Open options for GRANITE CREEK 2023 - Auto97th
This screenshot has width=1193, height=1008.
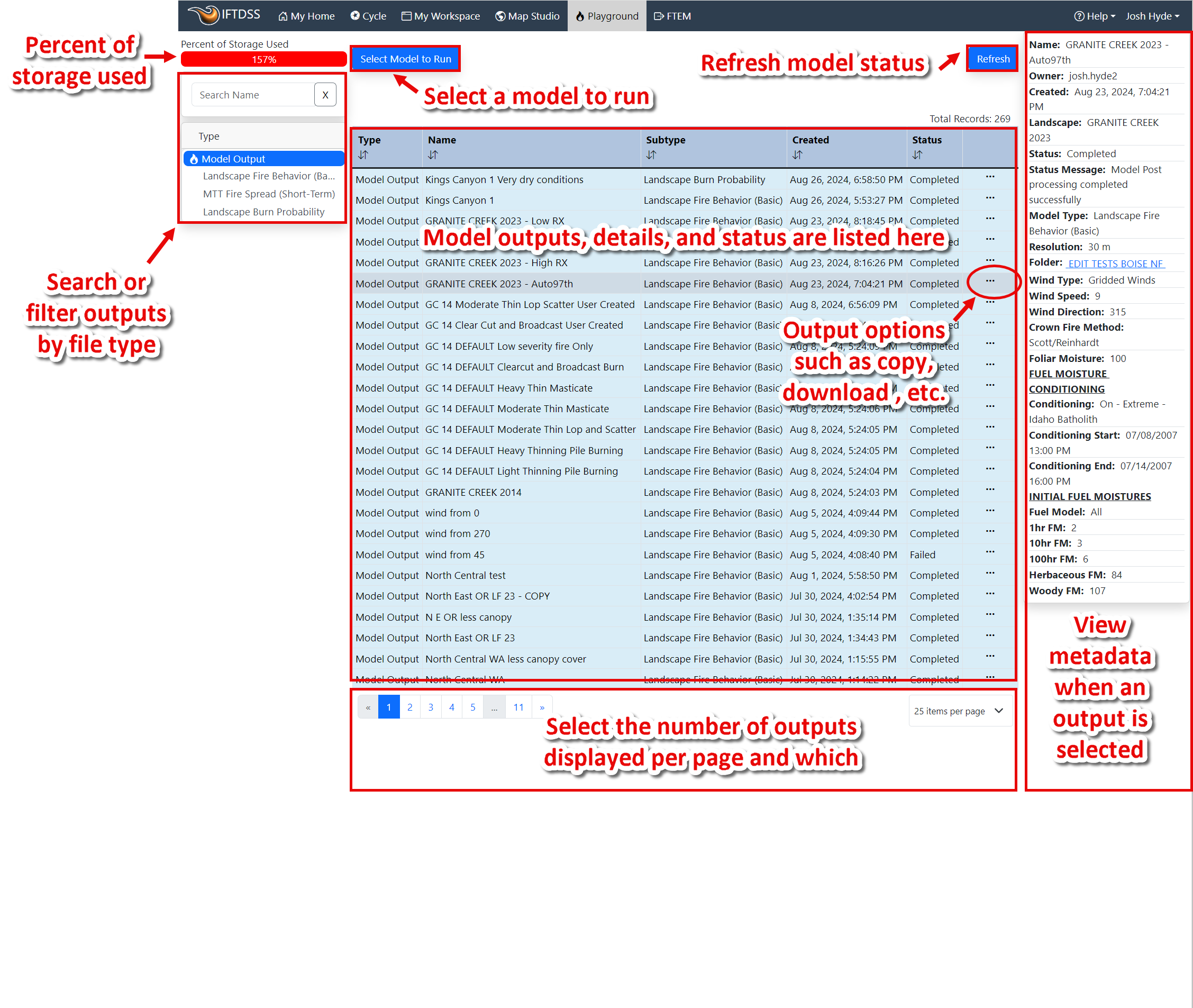[990, 281]
